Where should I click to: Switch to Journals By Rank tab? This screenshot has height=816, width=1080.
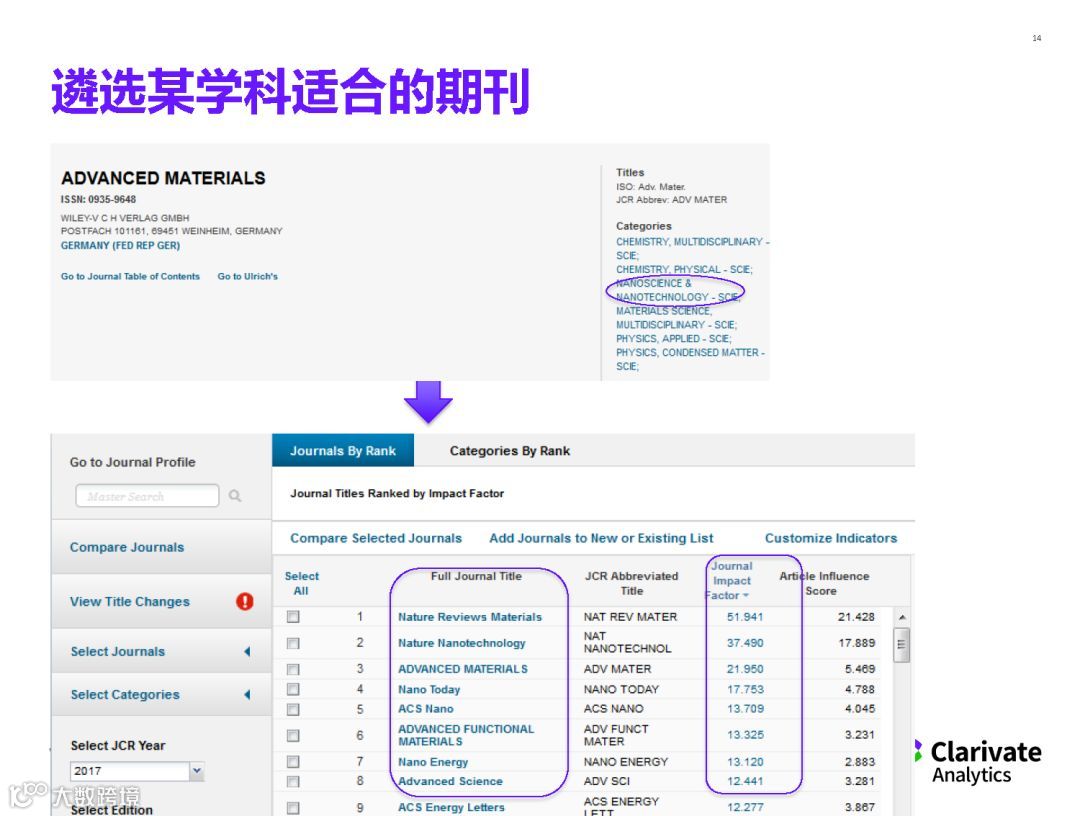343,450
